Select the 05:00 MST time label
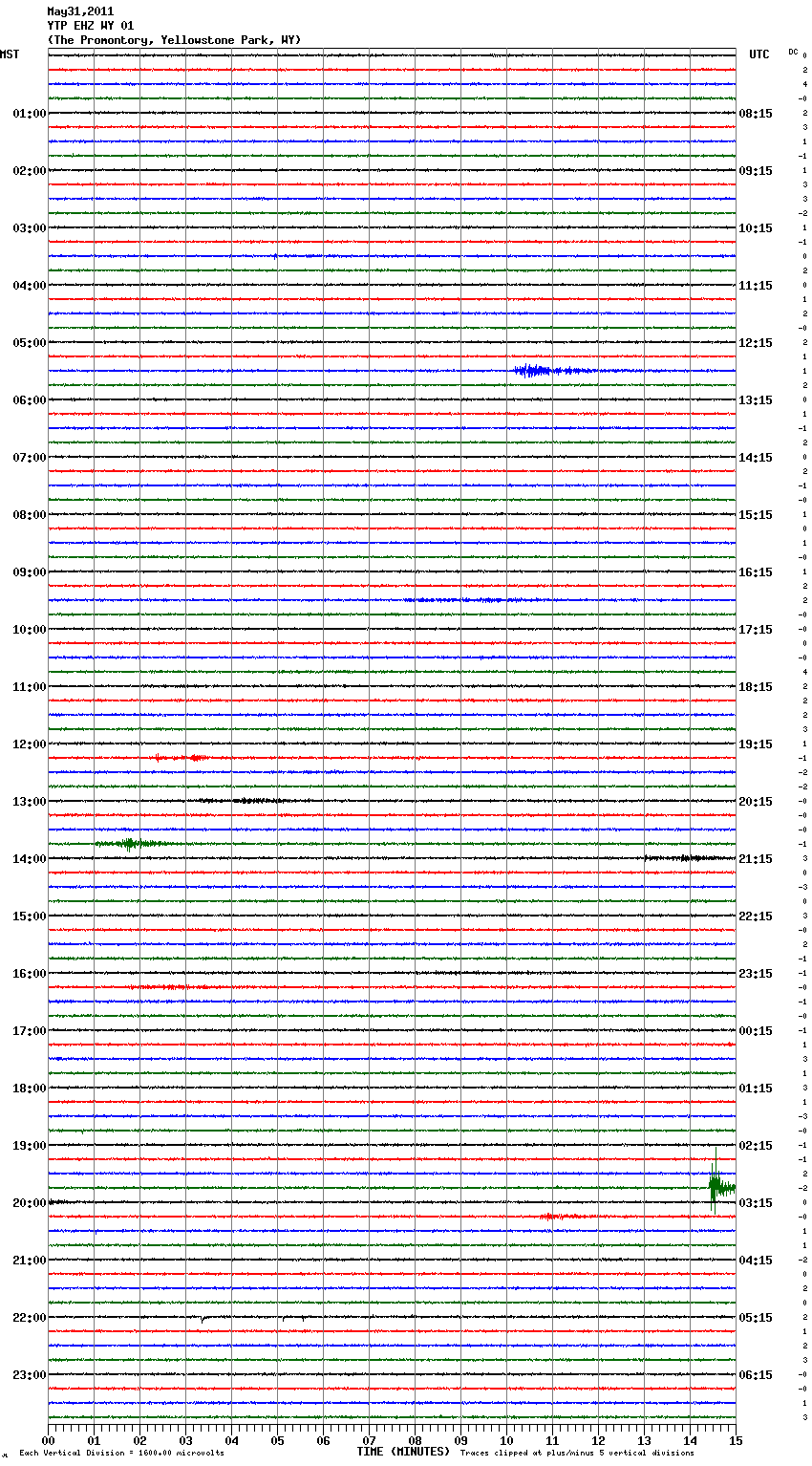The height and width of the screenshot is (1466, 812). click(x=30, y=343)
